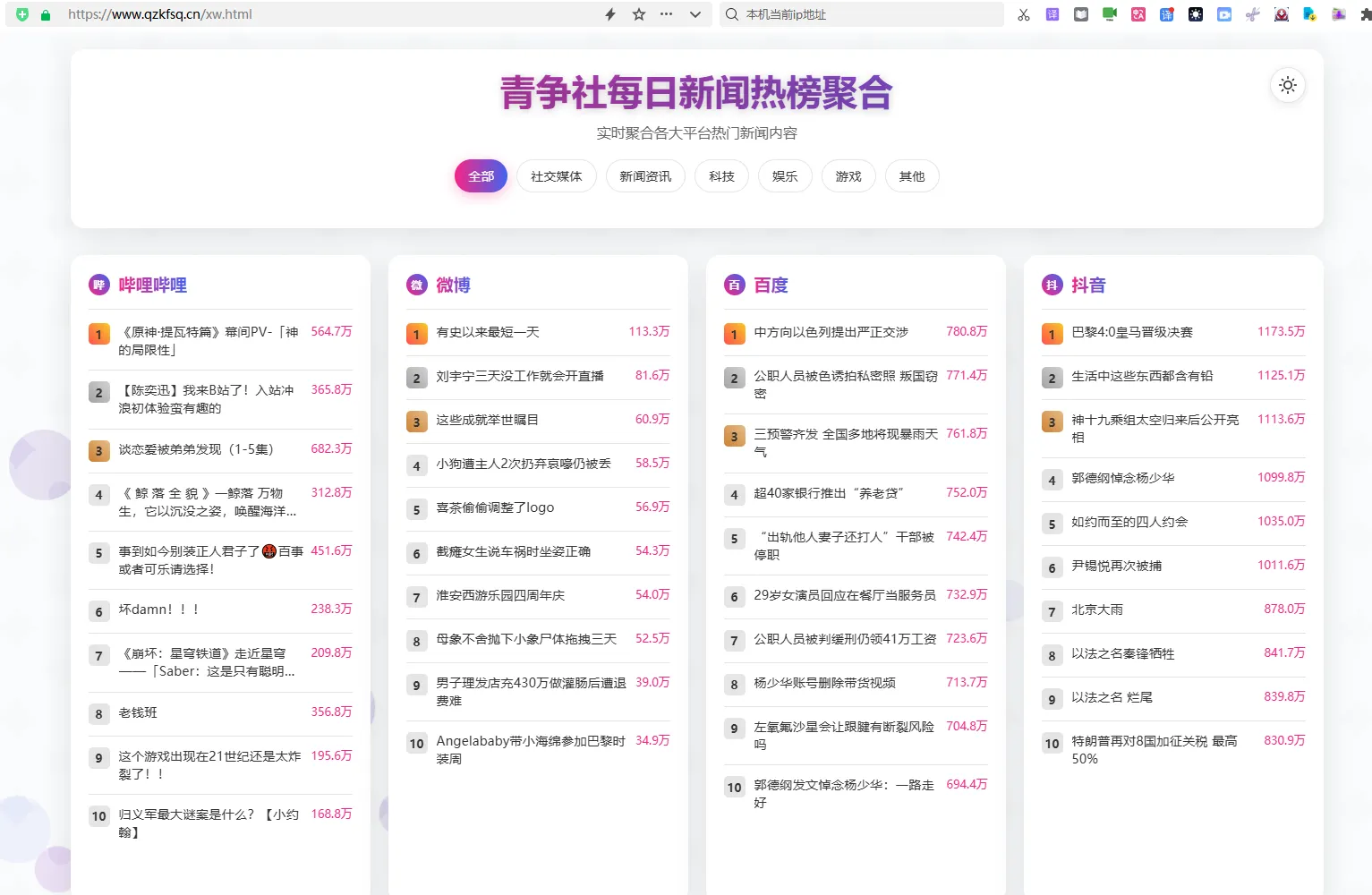Open the three-dots more menu in address bar
The image size is (1372, 895).
[x=666, y=14]
